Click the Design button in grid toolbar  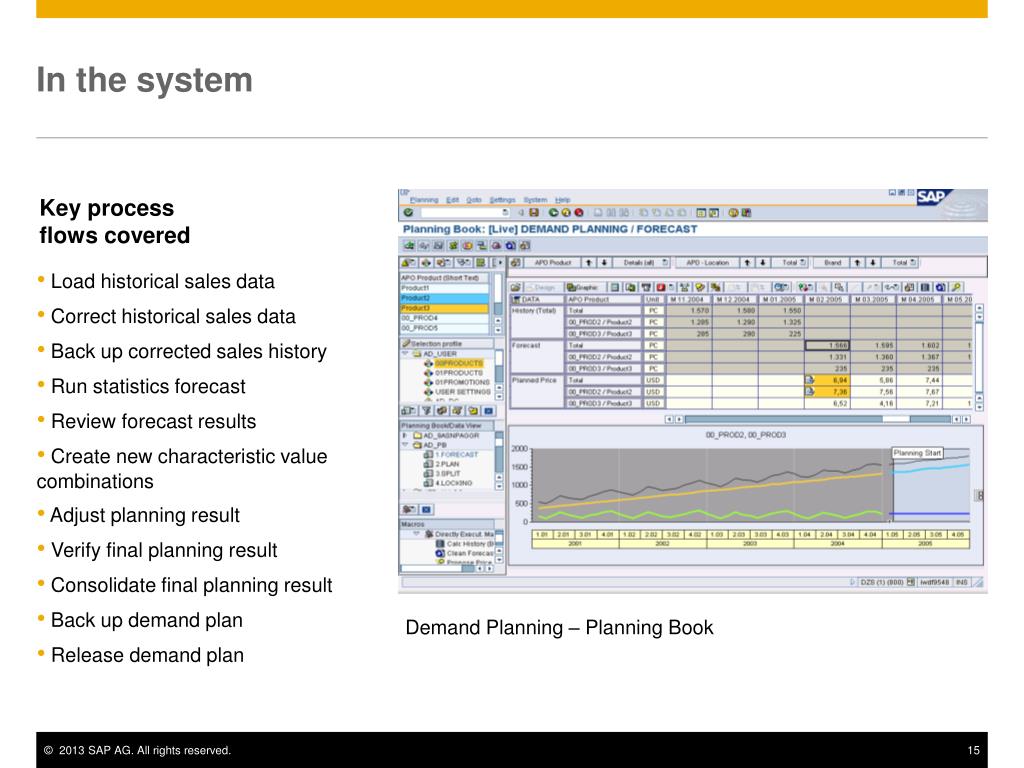coord(543,287)
